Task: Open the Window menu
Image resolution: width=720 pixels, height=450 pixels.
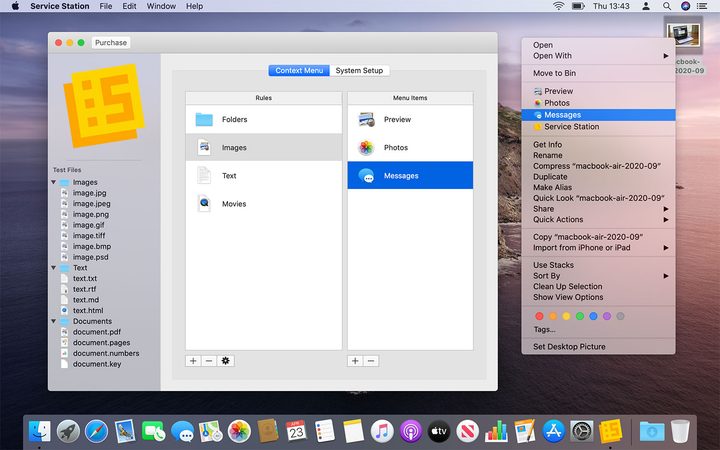Action: pos(161,6)
